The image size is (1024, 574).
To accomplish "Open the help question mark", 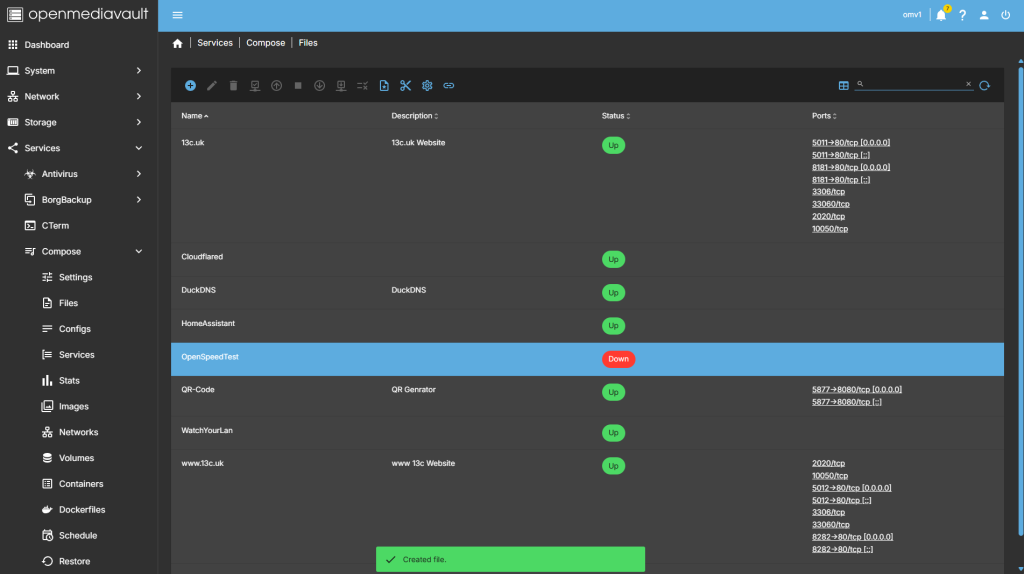I will pos(963,15).
